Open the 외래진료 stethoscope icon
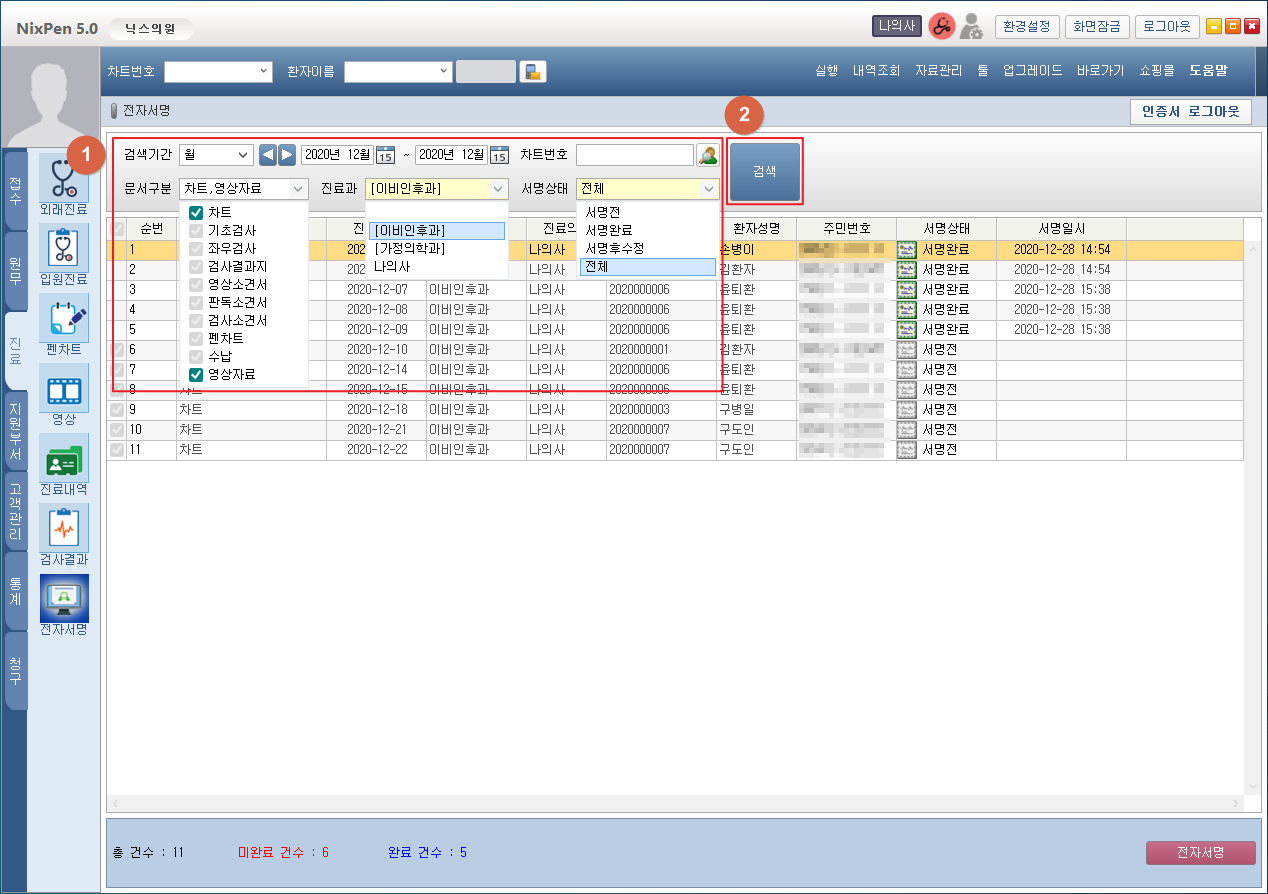1268x894 pixels. (63, 179)
